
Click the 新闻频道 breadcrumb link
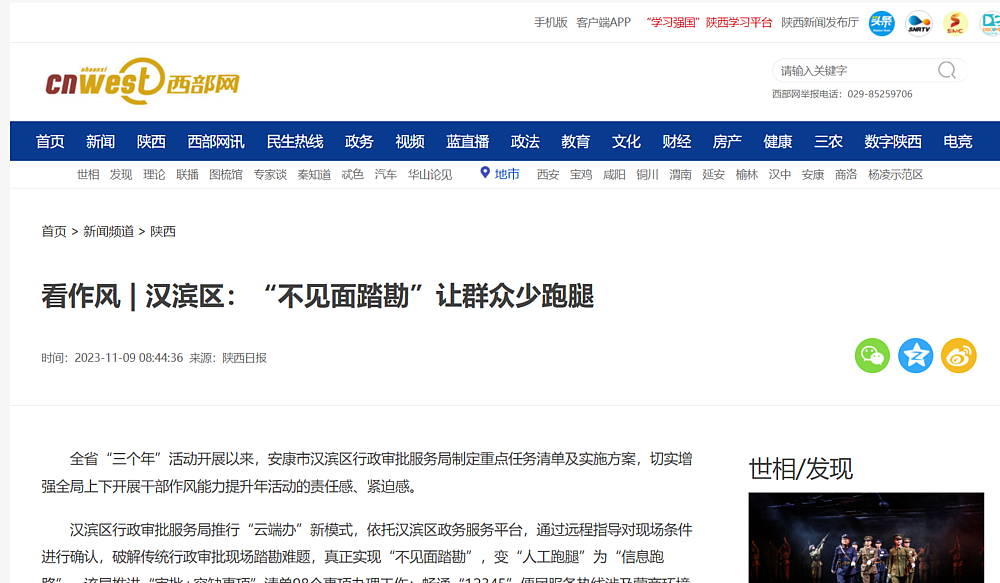[108, 231]
